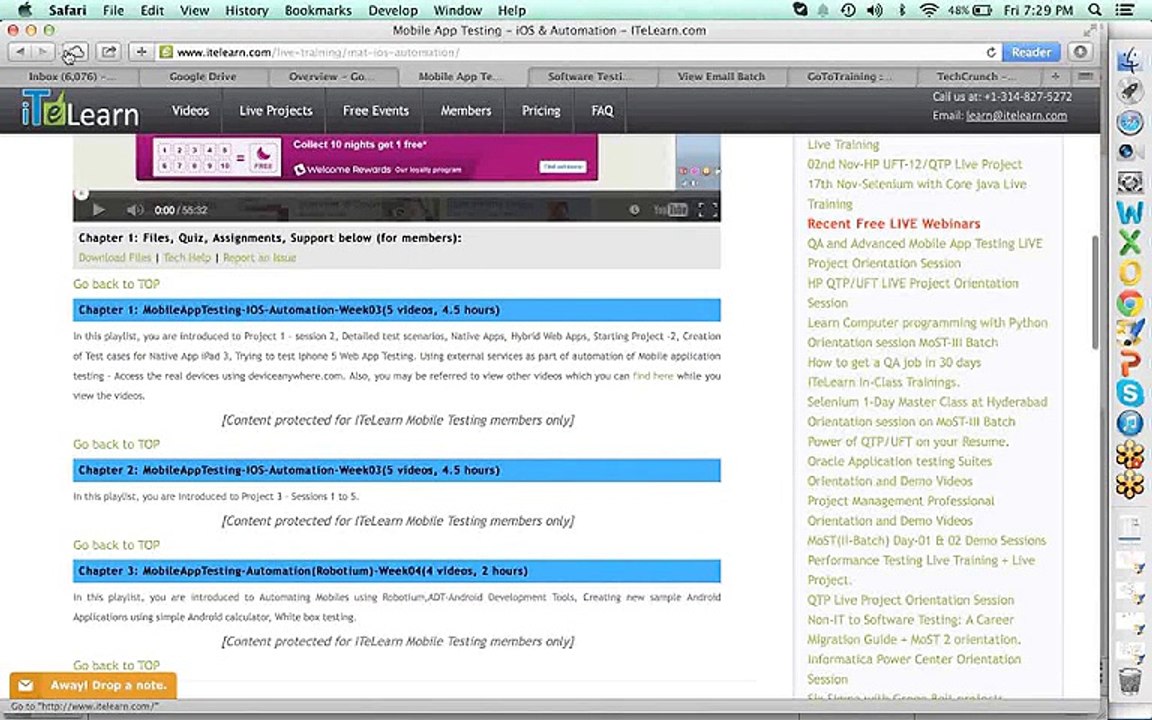Image resolution: width=1152 pixels, height=720 pixels.
Task: Click the Reader button in address bar
Action: click(x=1031, y=52)
